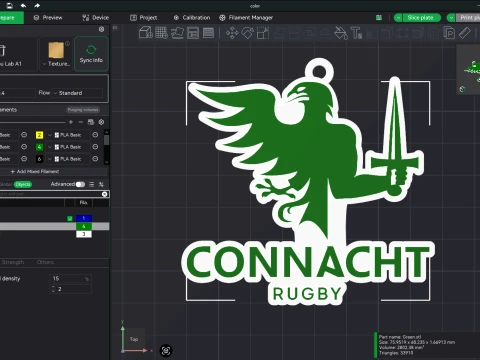The width and height of the screenshot is (480, 360).
Task: Click the Print plate button
Action: pyautogui.click(x=468, y=18)
